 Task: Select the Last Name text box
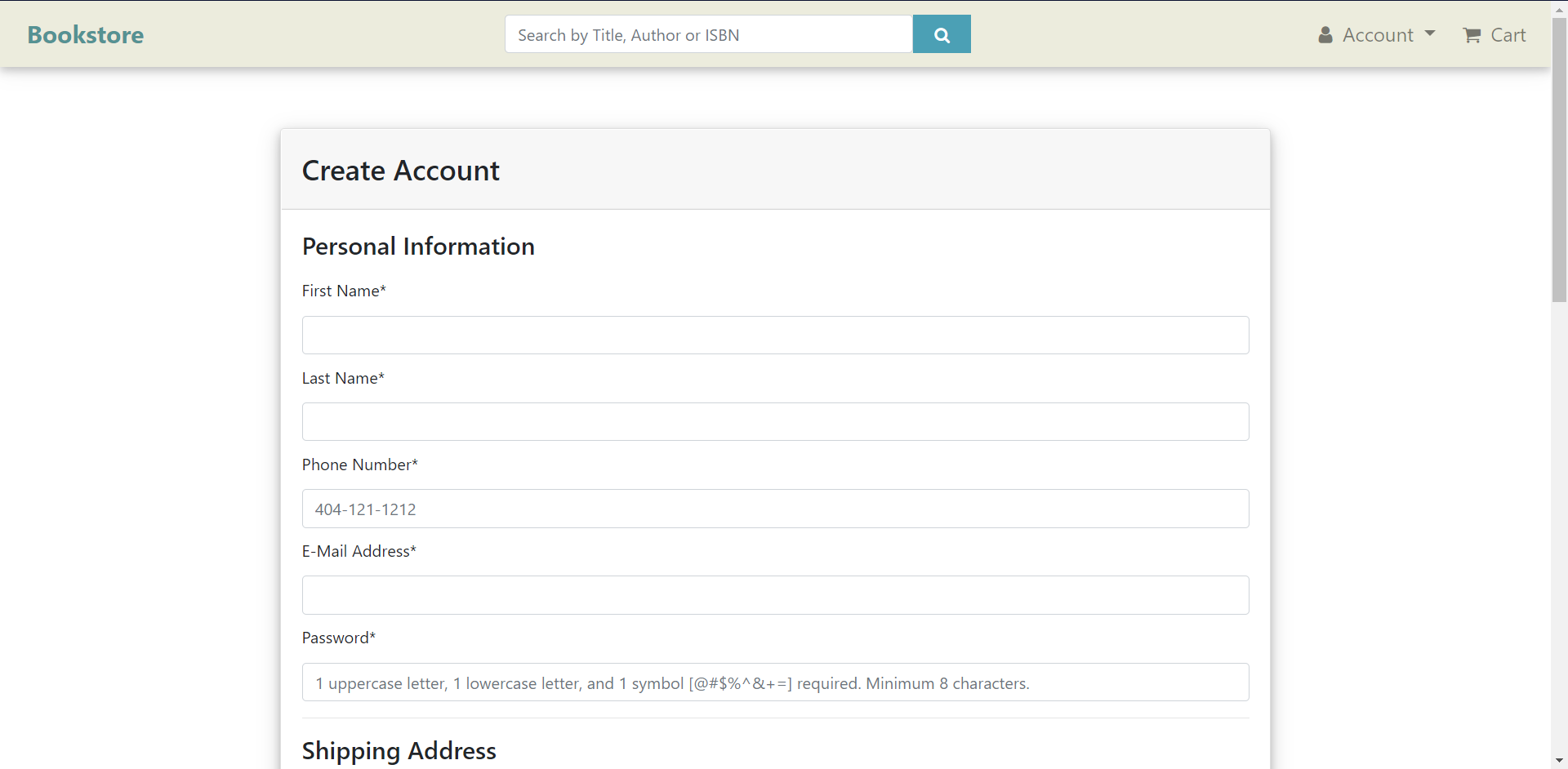(775, 421)
